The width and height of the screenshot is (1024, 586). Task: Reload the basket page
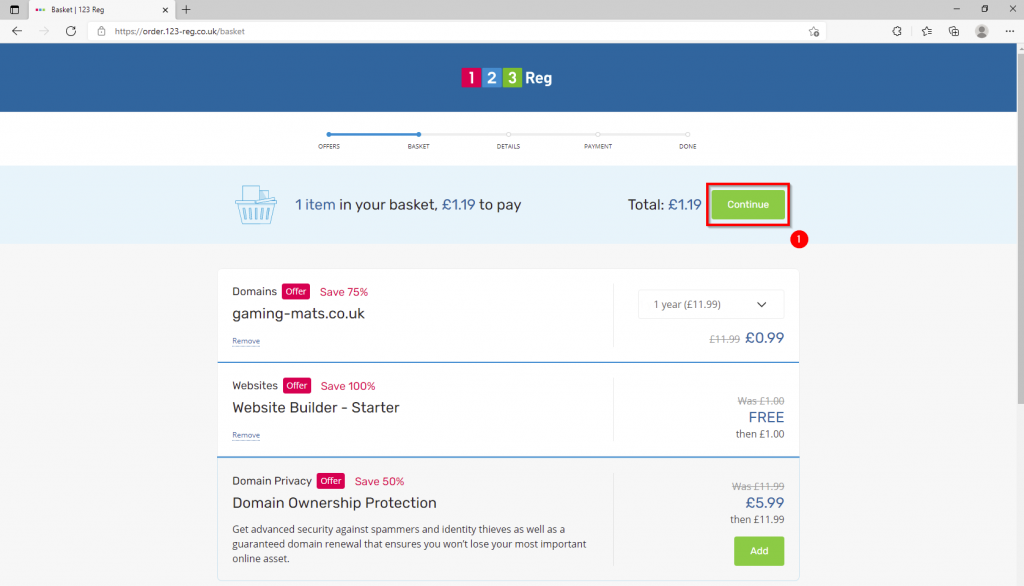click(x=71, y=31)
